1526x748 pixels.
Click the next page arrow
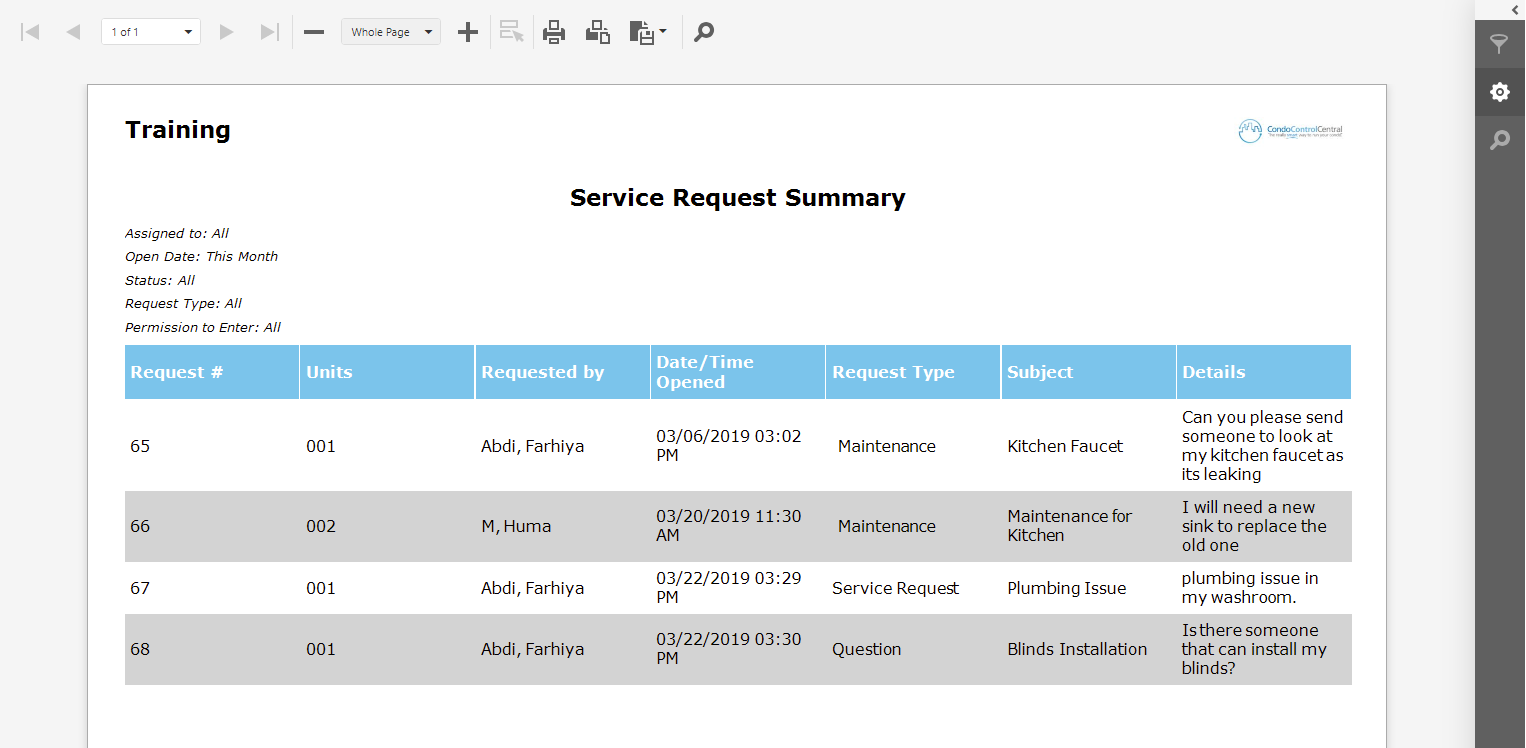point(226,31)
